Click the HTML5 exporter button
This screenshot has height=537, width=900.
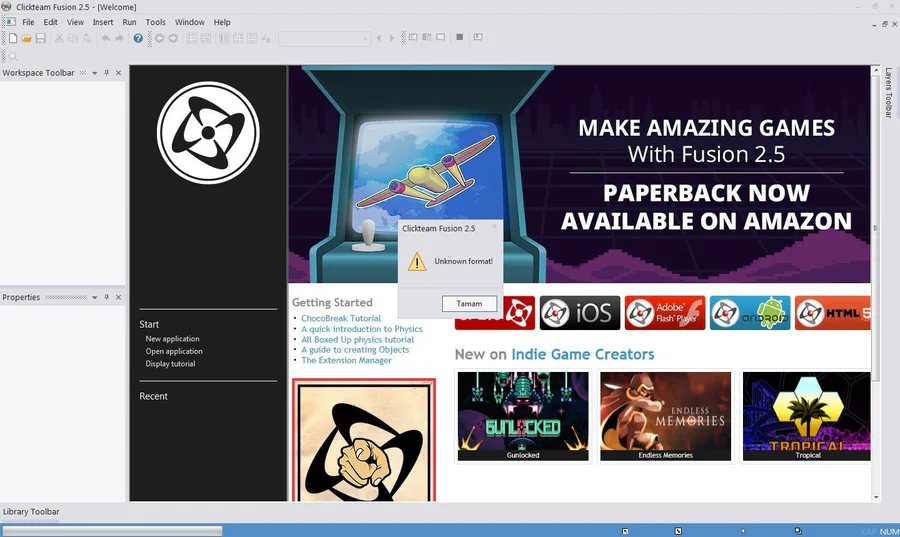coord(832,313)
